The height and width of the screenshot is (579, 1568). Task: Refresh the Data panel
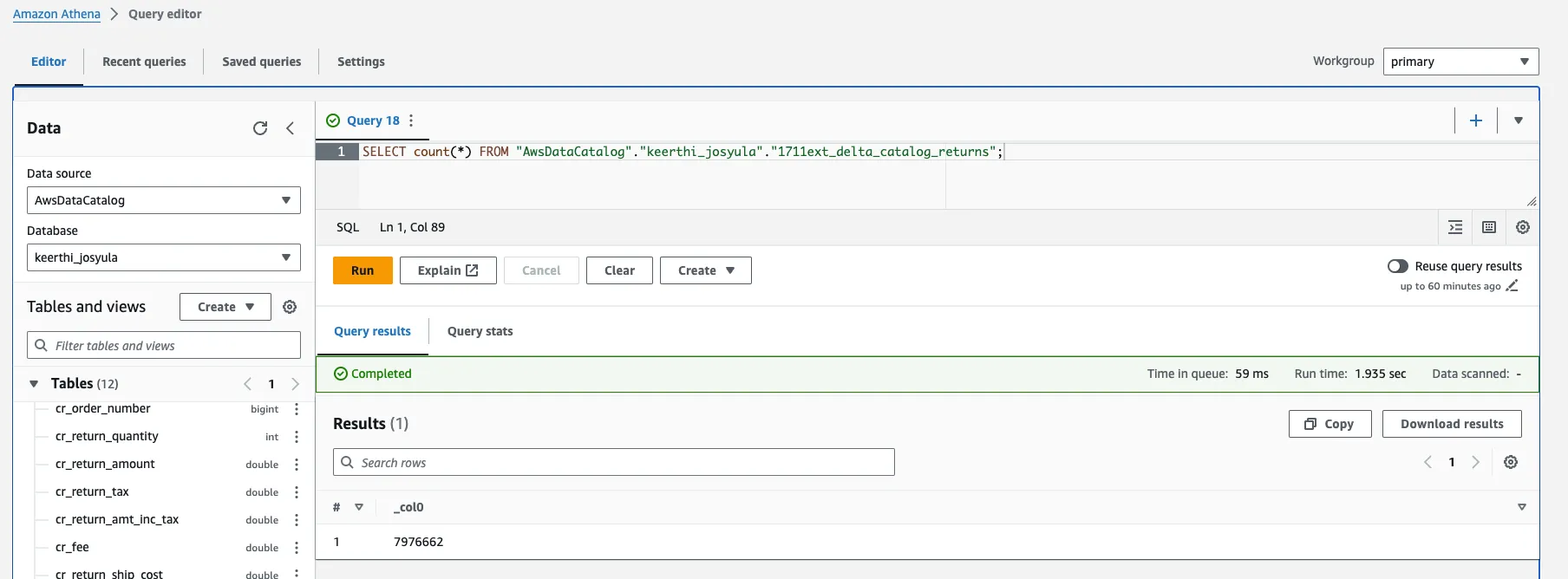(x=260, y=128)
